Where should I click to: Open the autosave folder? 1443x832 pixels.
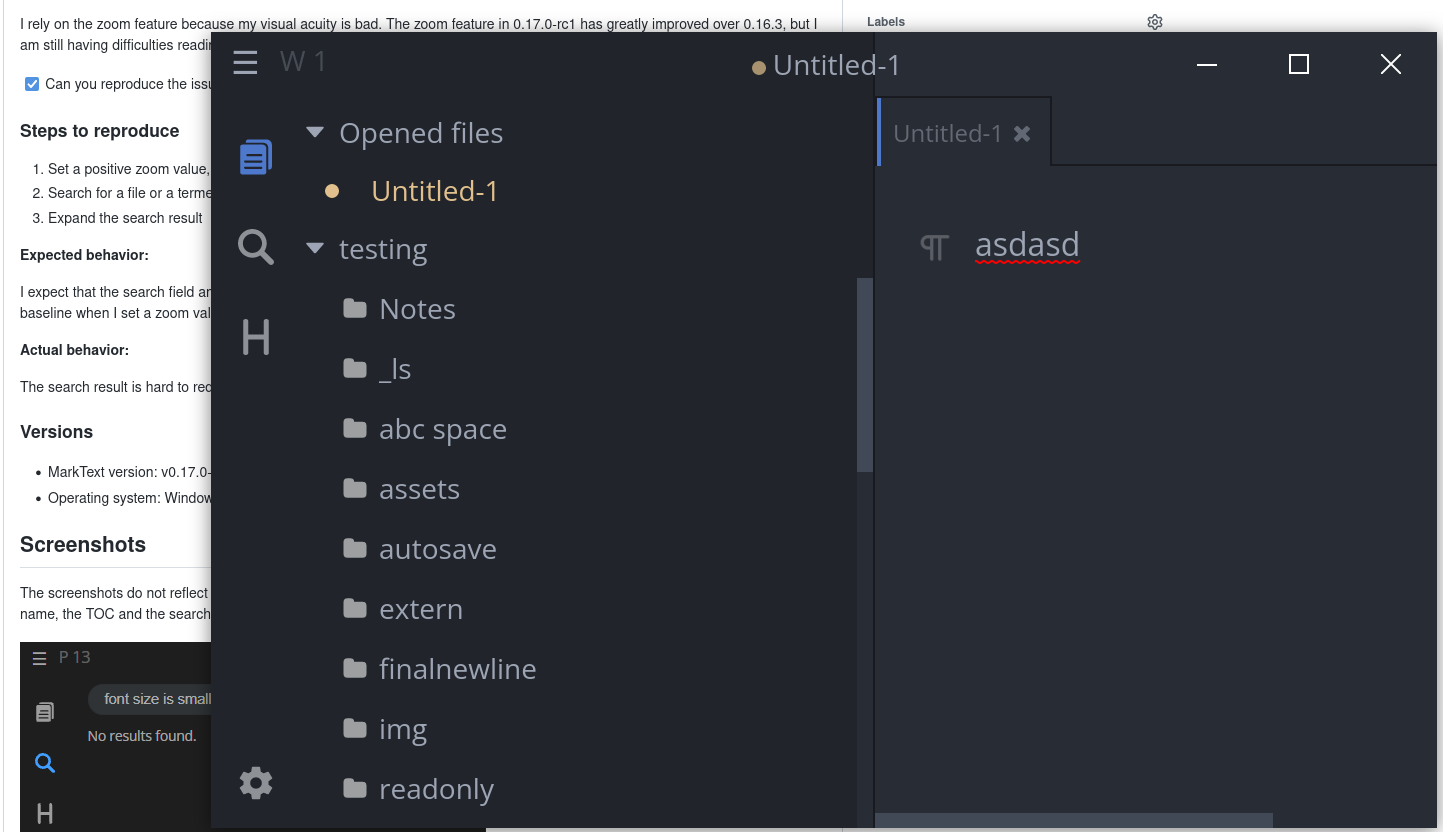click(437, 548)
